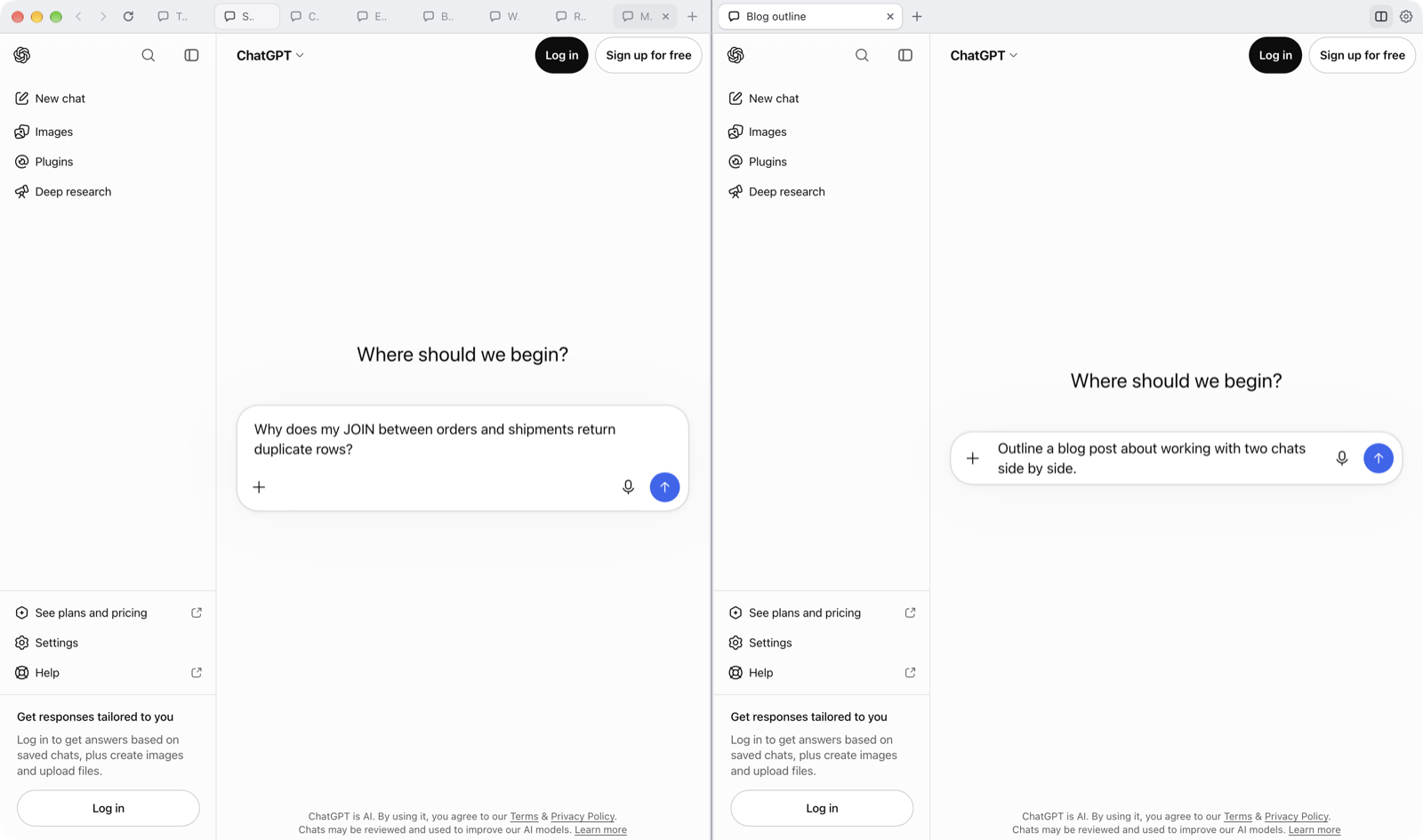Toggle the right pane sidebar collapse icon
The image size is (1423, 840).
(x=905, y=55)
